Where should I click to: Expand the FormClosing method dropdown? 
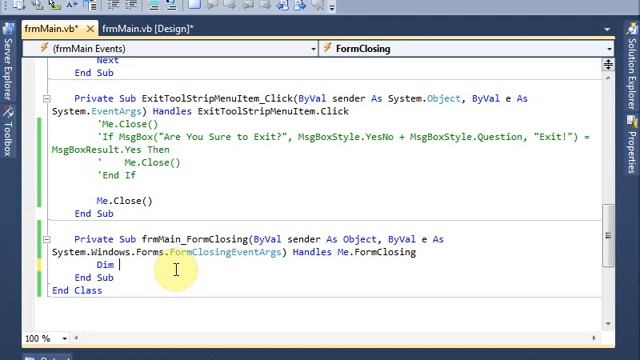(609, 49)
